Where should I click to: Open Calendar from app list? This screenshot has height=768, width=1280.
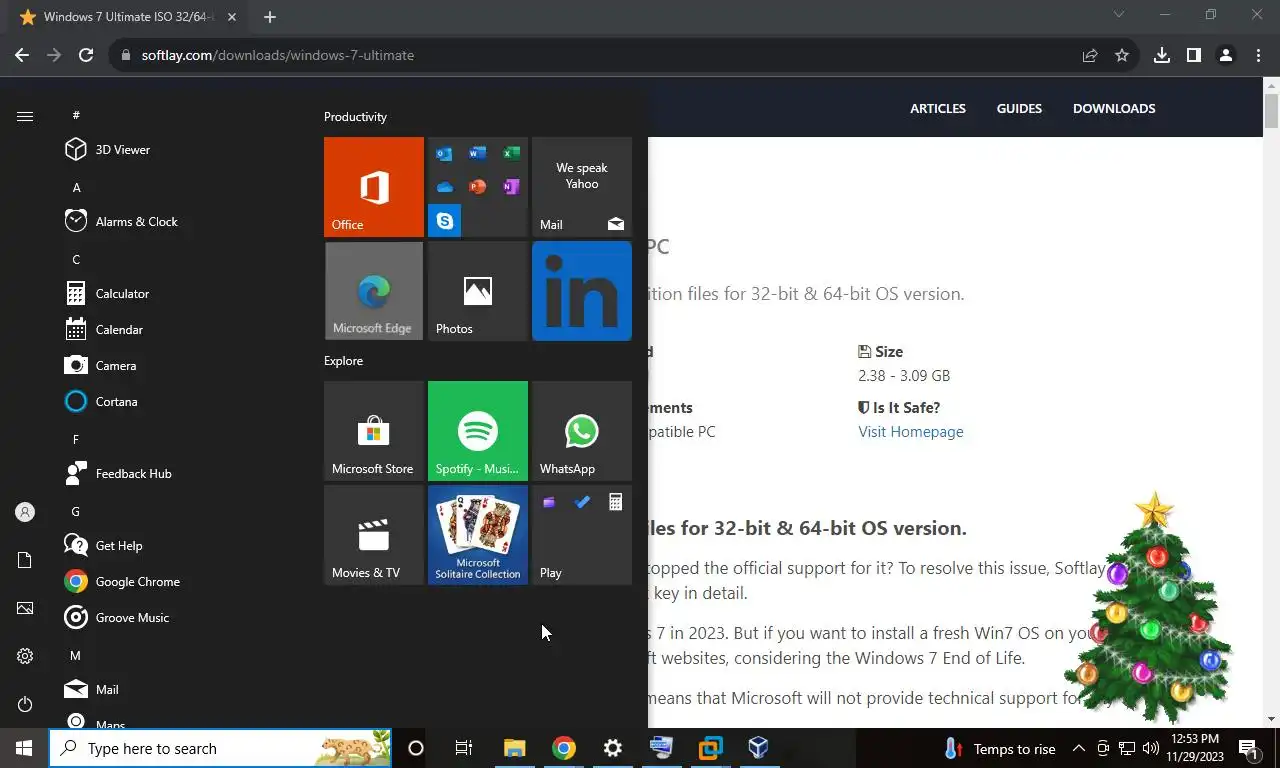pyautogui.click(x=184, y=330)
